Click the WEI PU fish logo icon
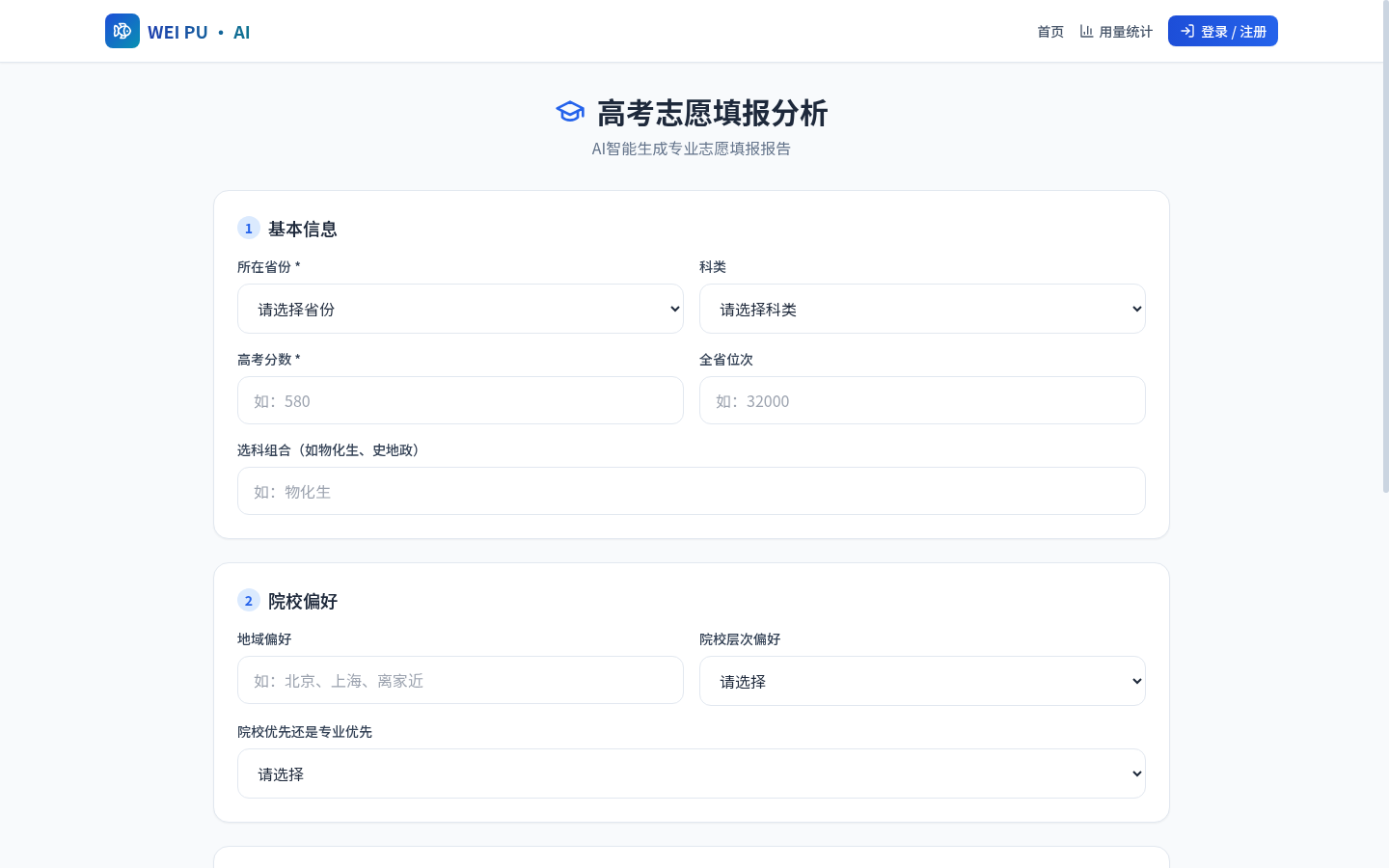The image size is (1389, 868). pyautogui.click(x=123, y=31)
